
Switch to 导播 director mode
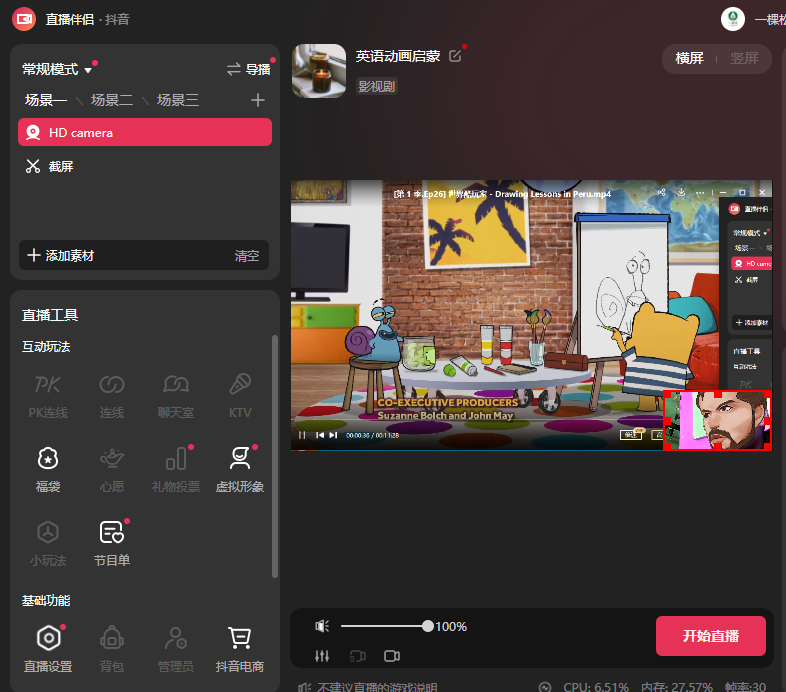click(x=249, y=69)
